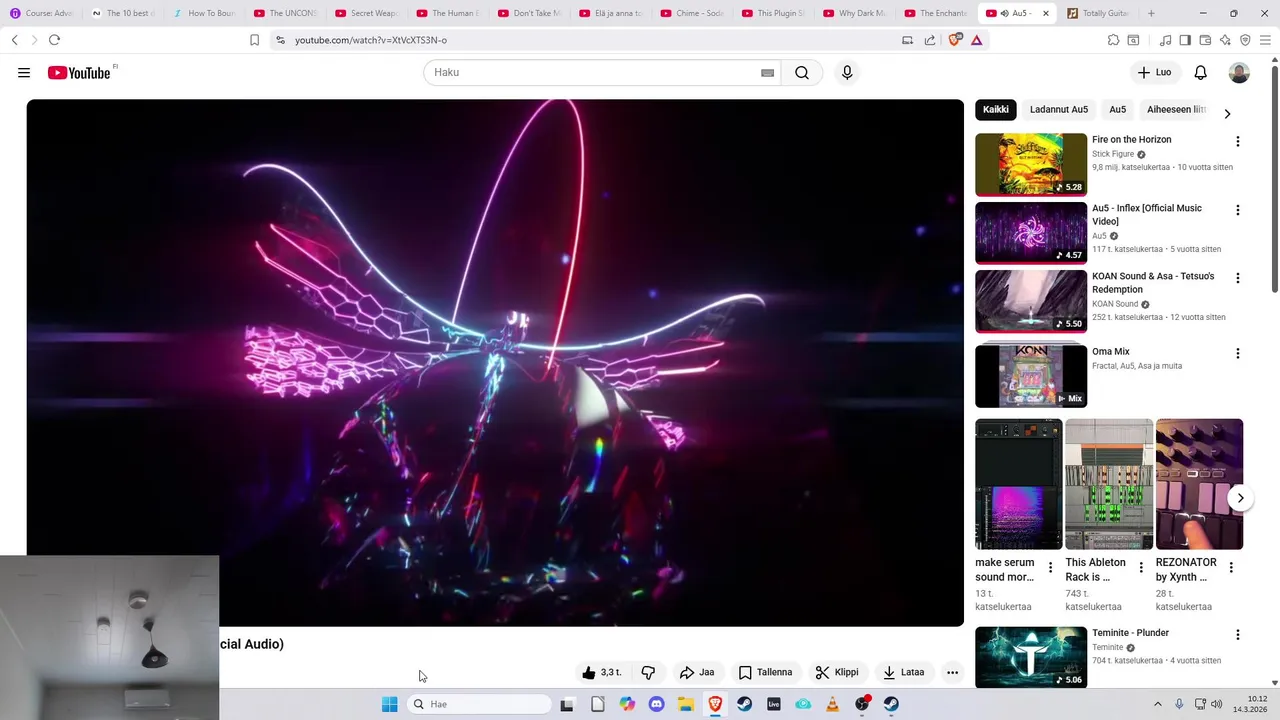The image size is (1280, 720).
Task: Toggle the browser sidebar panel
Action: [x=1185, y=40]
